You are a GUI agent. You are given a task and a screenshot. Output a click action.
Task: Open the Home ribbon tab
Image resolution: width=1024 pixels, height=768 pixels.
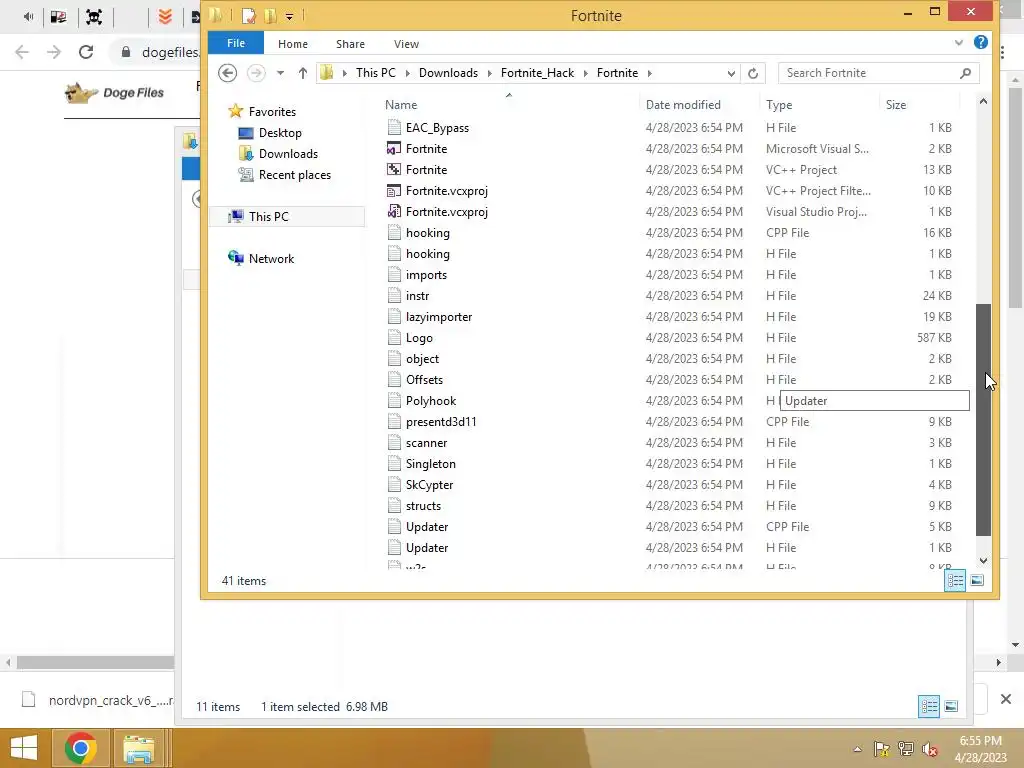[293, 44]
